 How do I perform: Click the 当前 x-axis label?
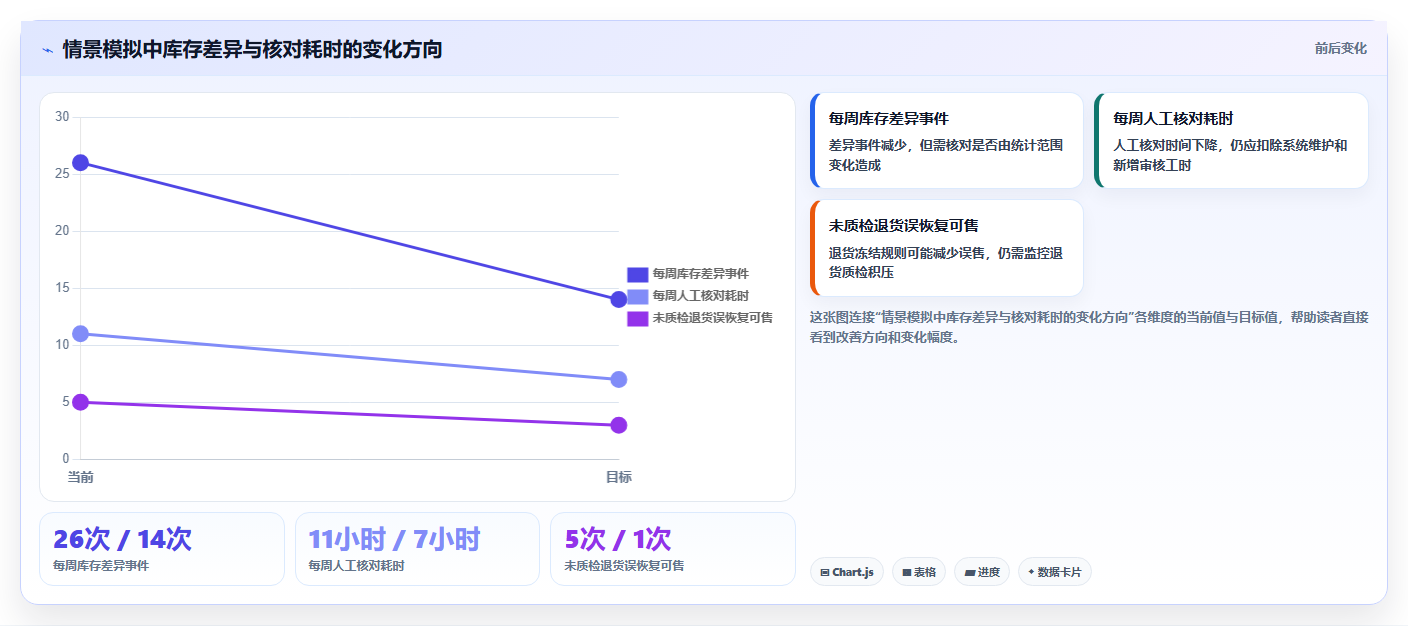pos(81,478)
